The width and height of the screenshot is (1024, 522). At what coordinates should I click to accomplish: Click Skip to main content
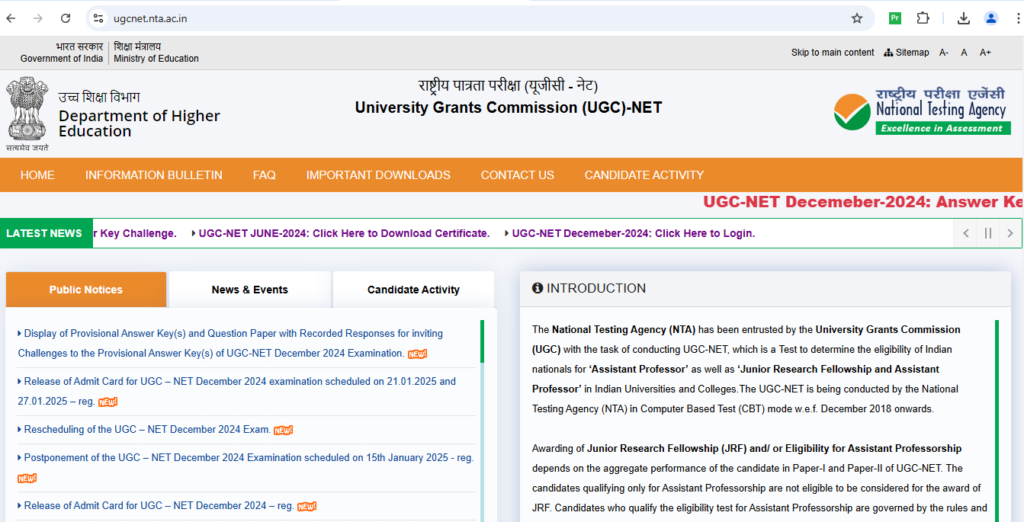832,52
